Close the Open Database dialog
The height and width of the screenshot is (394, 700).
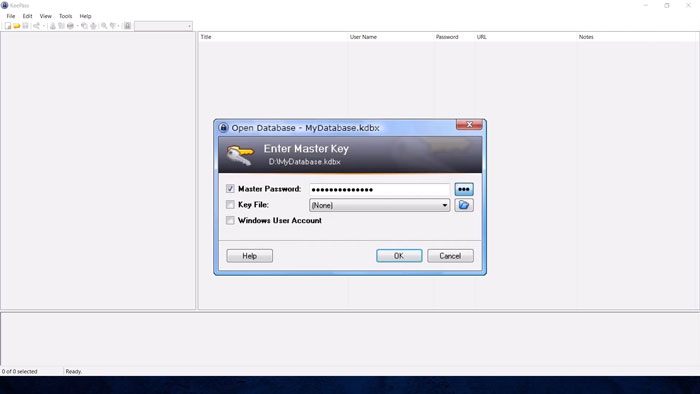point(469,124)
